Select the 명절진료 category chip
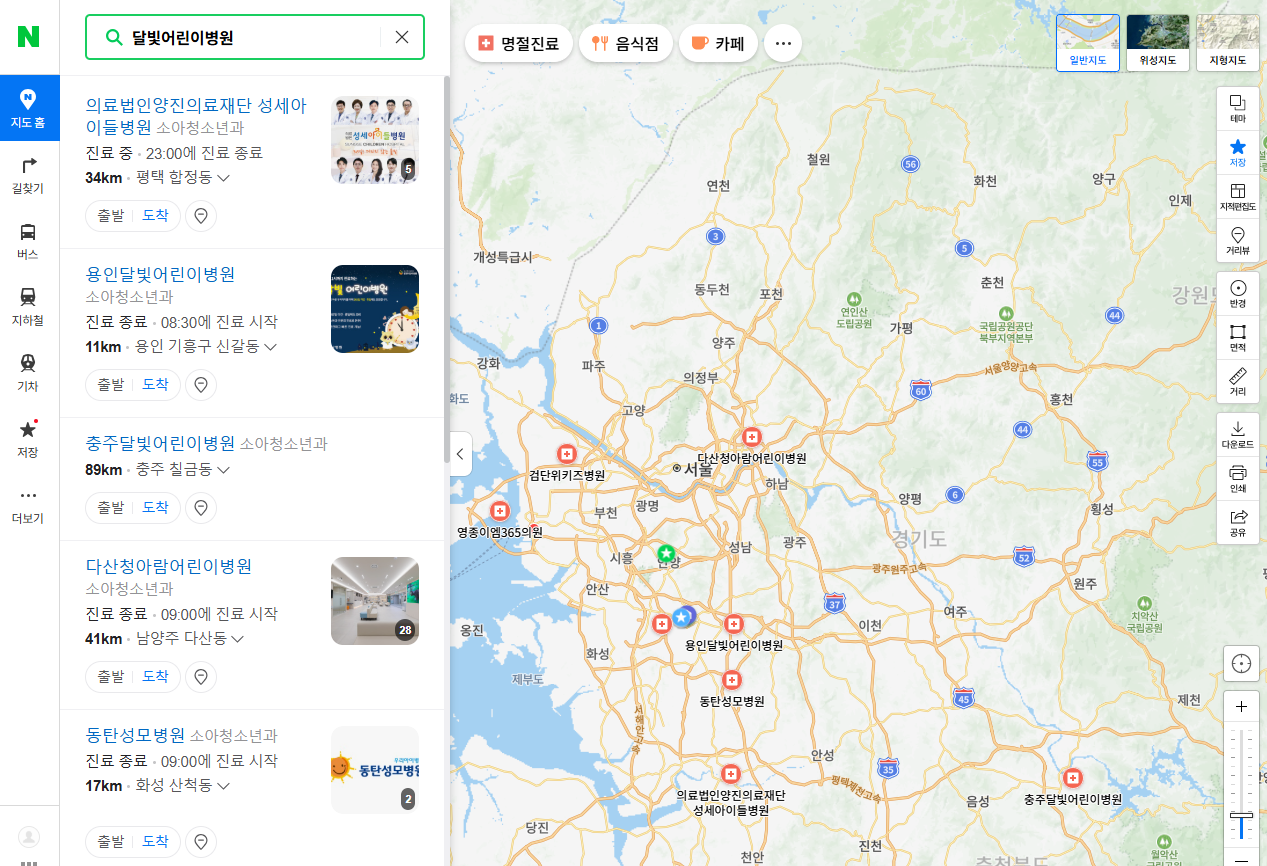 coord(519,43)
